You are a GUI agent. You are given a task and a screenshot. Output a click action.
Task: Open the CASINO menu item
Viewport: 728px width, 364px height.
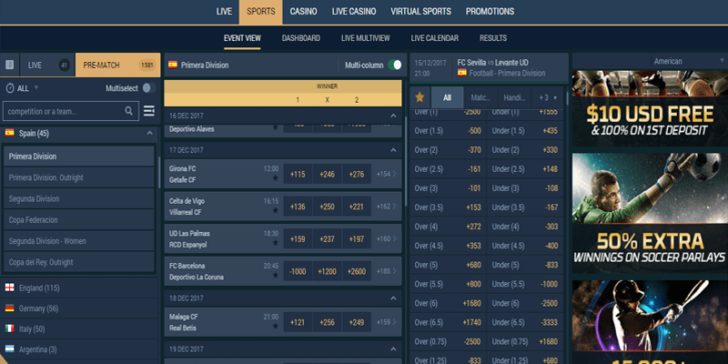303,12
